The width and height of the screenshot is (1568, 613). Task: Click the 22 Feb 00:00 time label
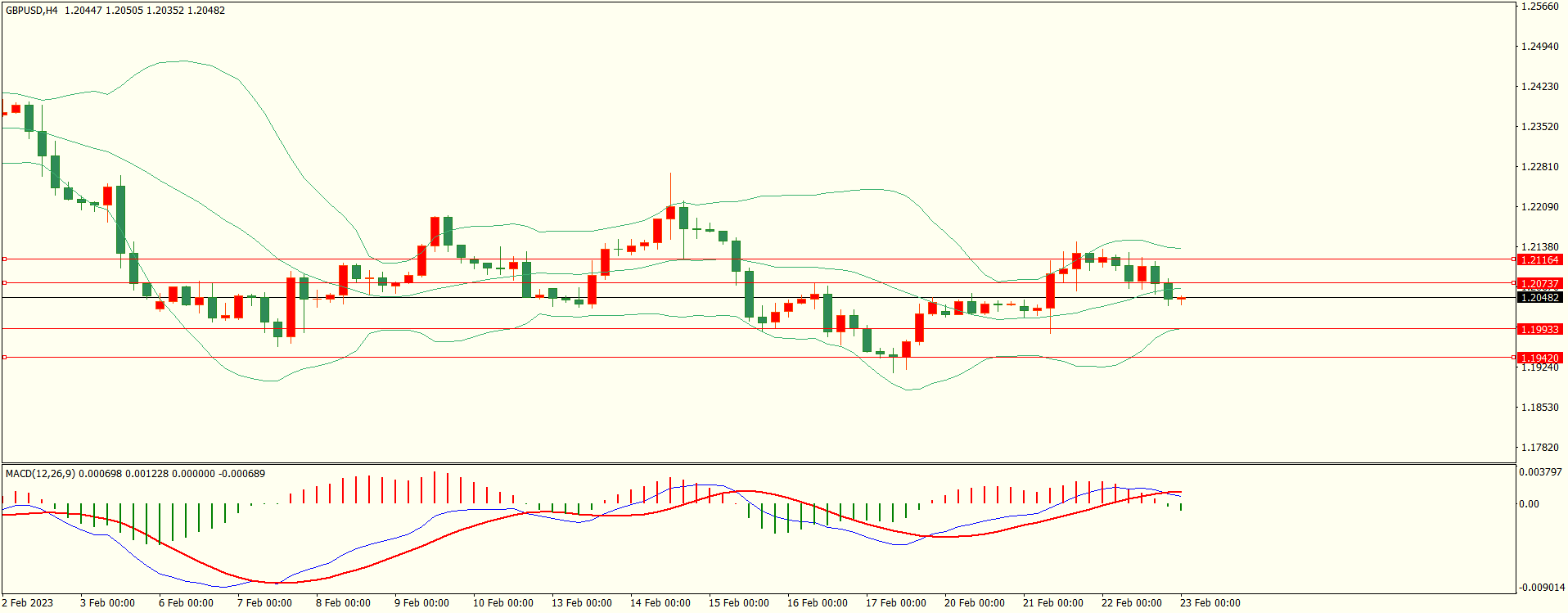tap(1132, 603)
